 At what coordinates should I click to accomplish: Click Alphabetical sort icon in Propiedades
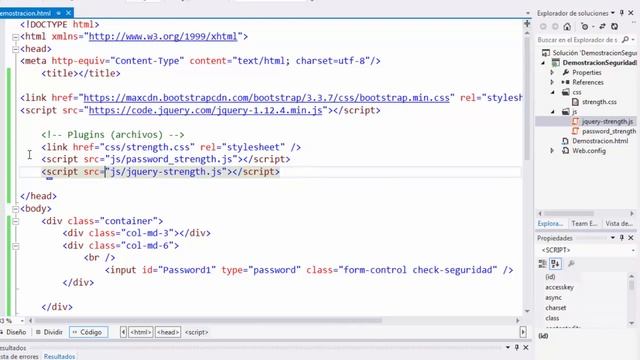pos(555,264)
